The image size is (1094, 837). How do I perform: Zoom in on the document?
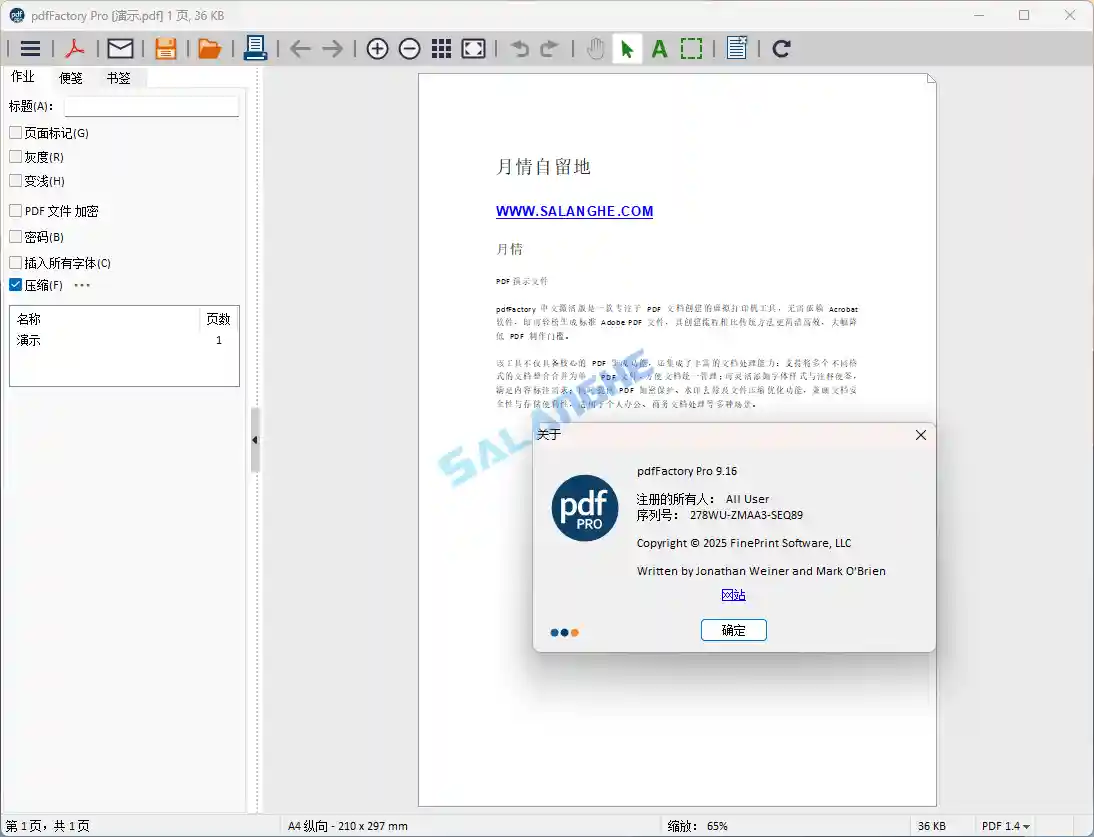coord(377,47)
